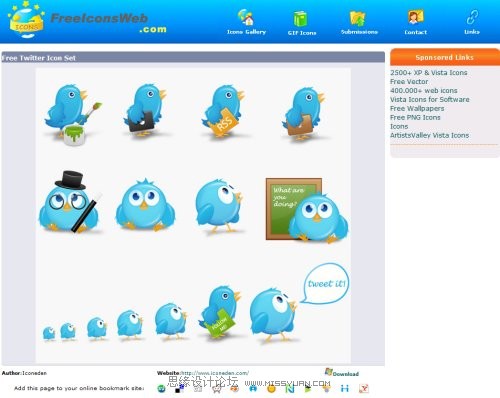This screenshot has height=398, width=500.
Task: Select the bird with paintbrush icon
Action: point(72,114)
